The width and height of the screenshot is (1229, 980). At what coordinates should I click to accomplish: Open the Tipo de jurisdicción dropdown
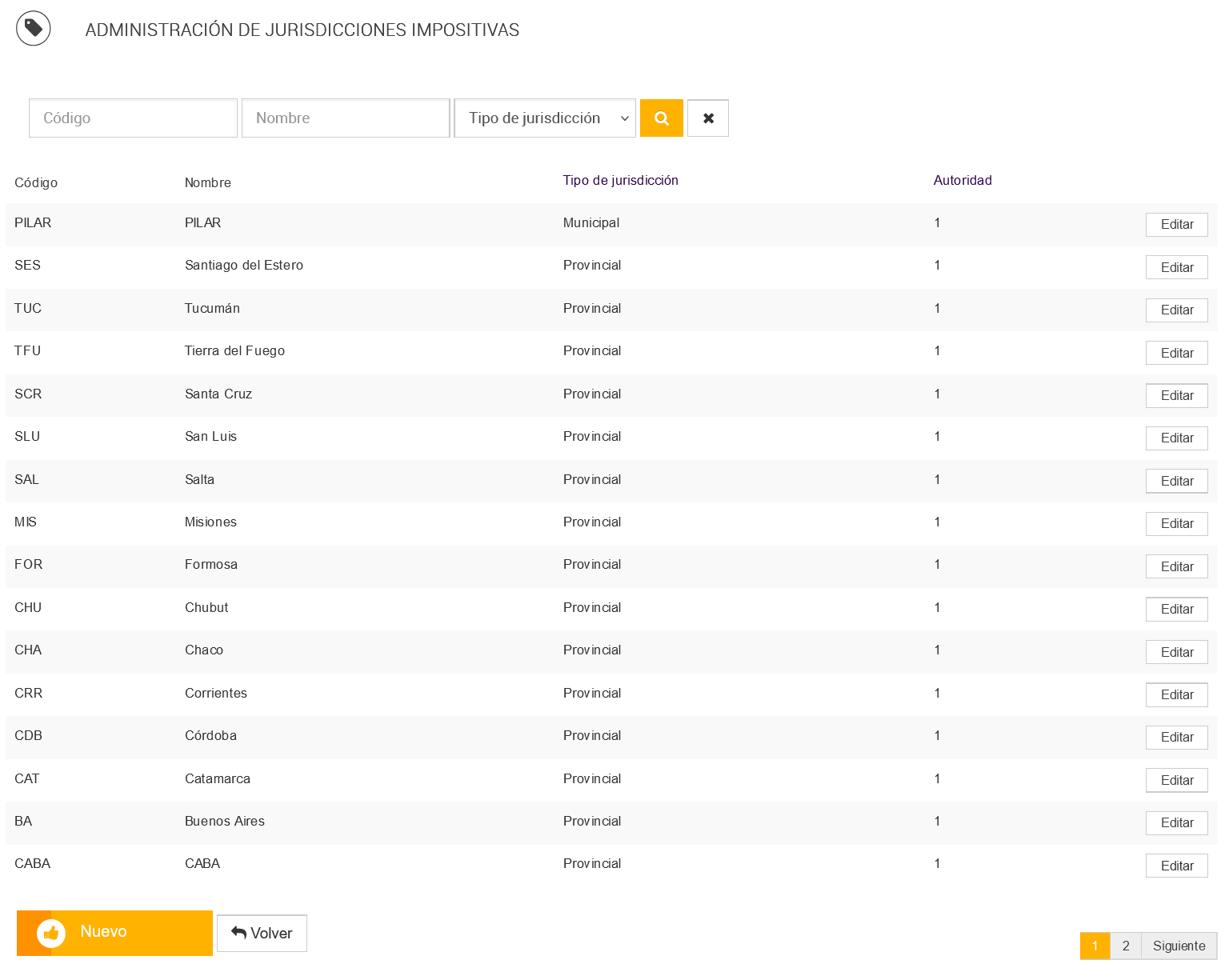pos(545,118)
